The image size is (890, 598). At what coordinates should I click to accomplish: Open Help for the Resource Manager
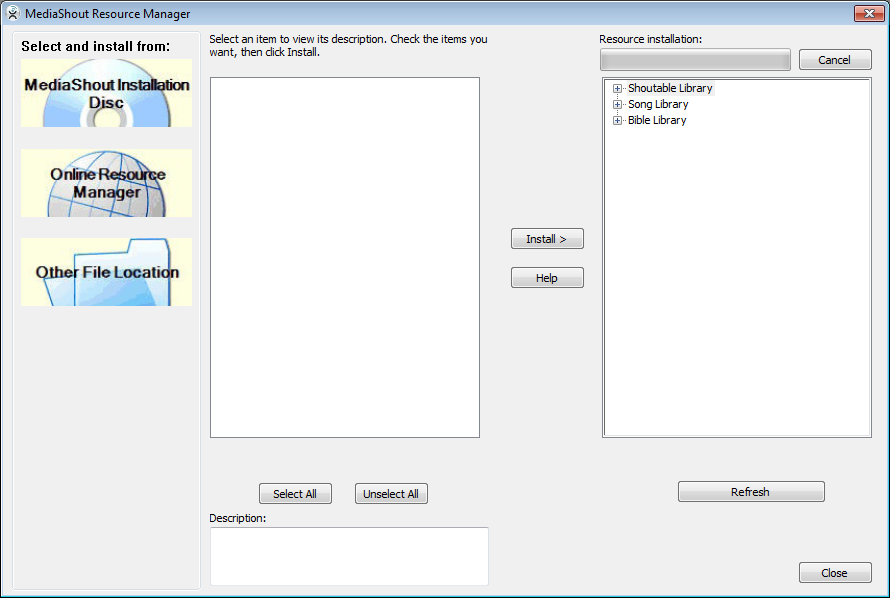coord(547,278)
